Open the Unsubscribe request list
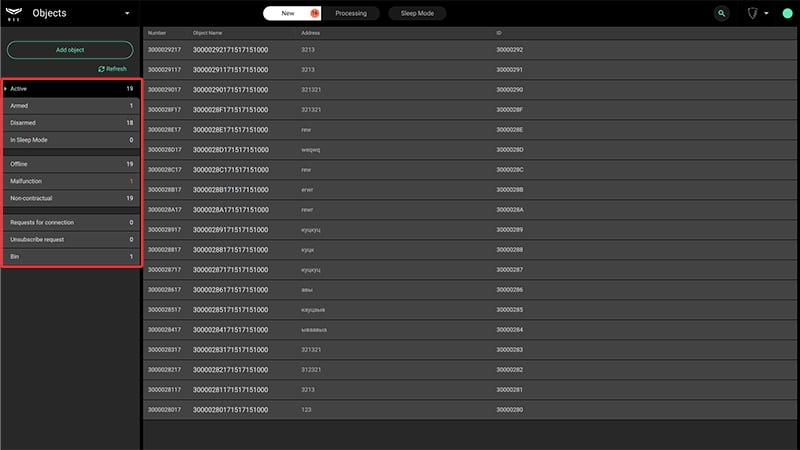800x450 pixels. pyautogui.click(x=71, y=240)
